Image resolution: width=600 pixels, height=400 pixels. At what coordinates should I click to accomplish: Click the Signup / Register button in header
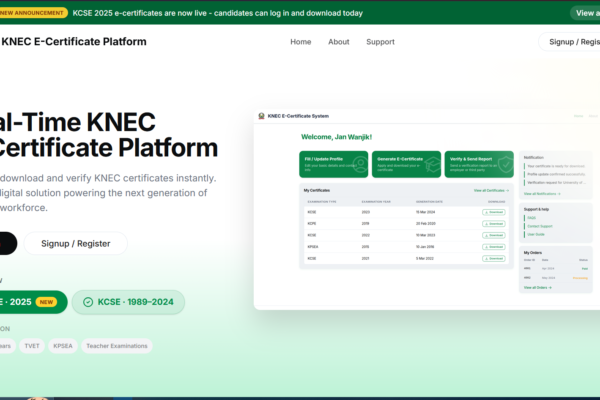pos(570,42)
